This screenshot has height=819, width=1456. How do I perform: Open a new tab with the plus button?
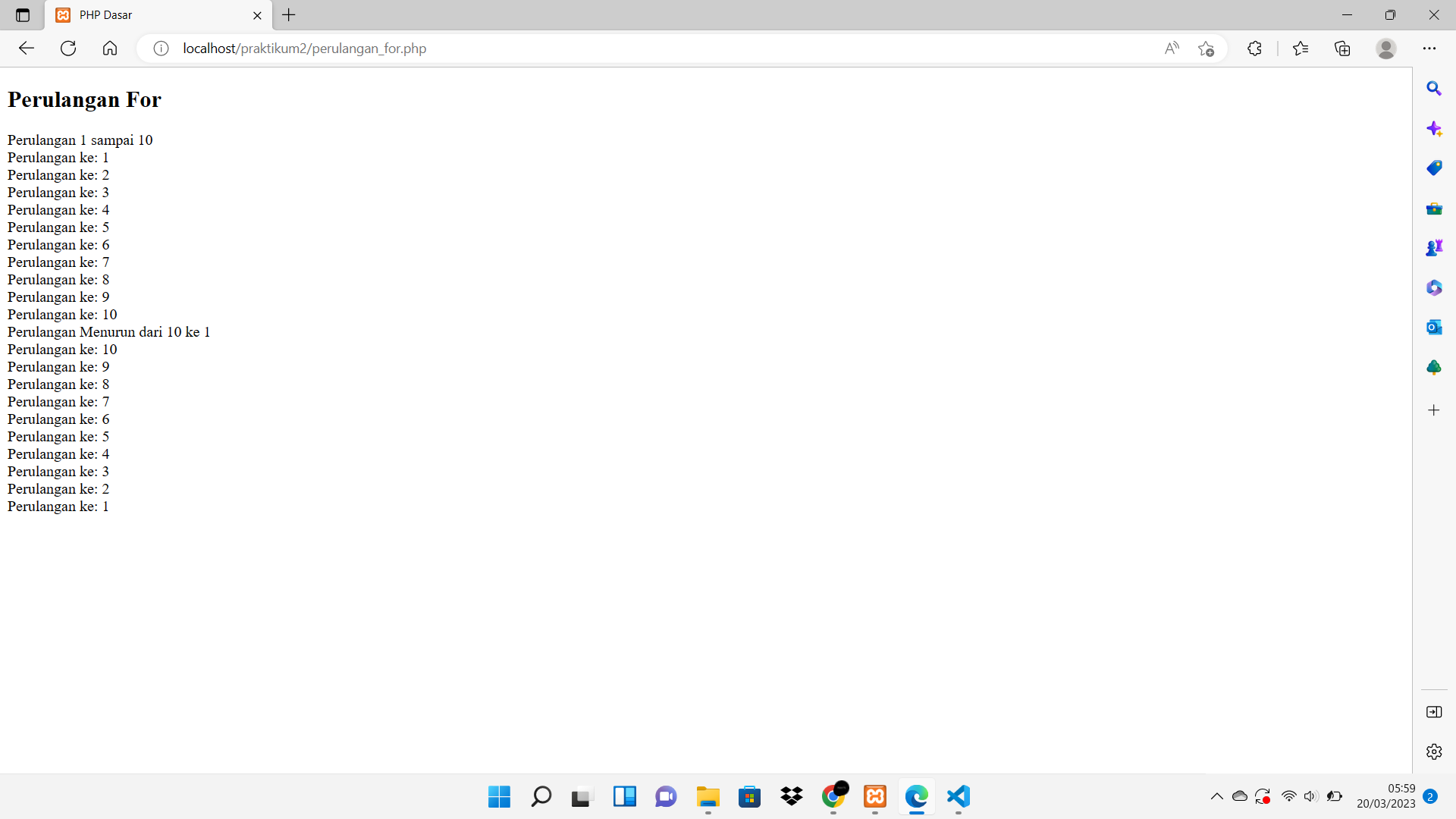click(x=289, y=15)
